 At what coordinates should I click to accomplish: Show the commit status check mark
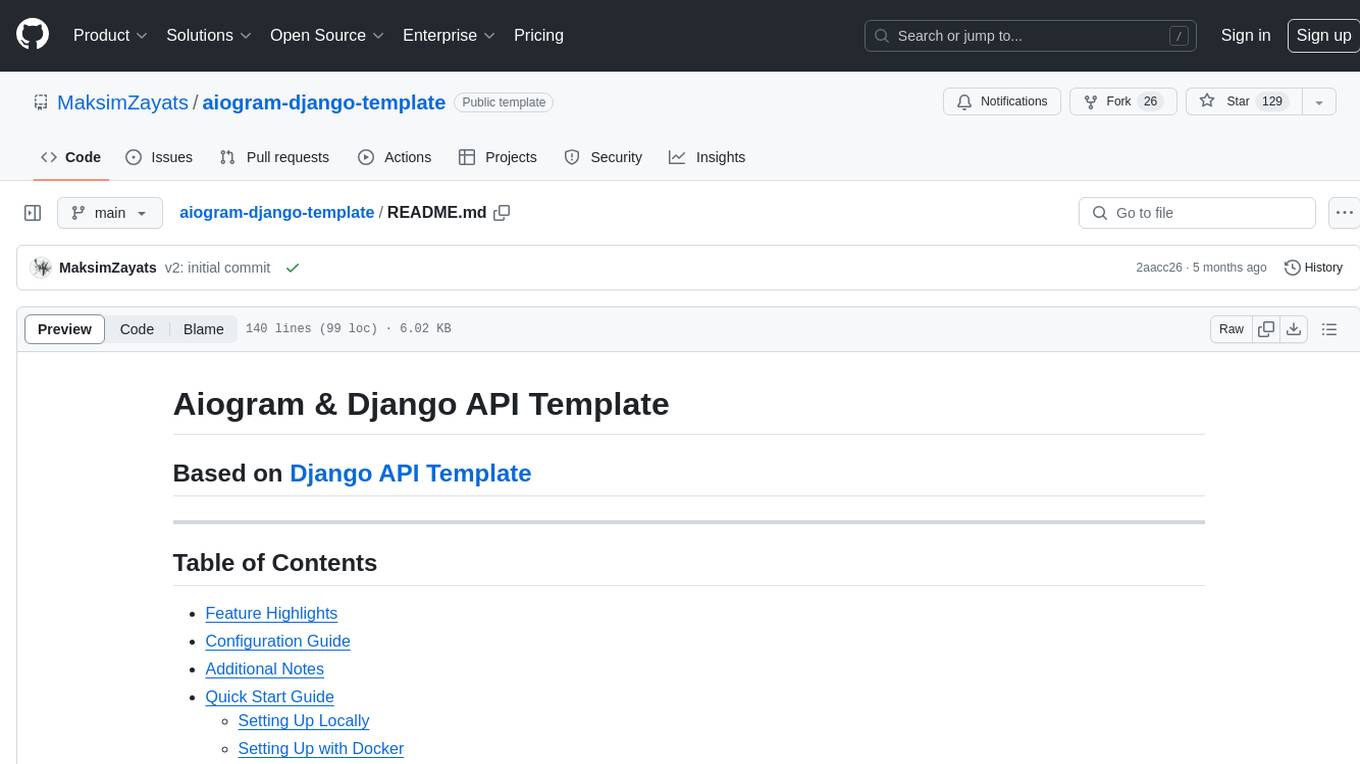tap(292, 268)
